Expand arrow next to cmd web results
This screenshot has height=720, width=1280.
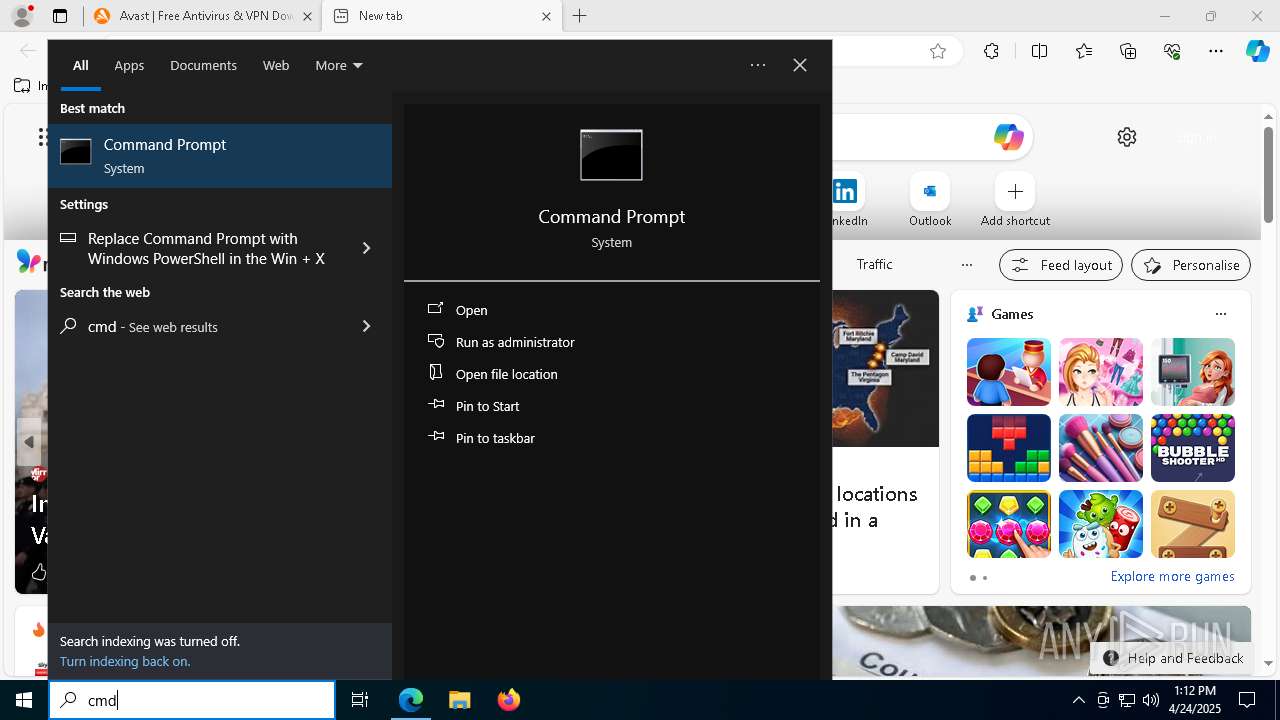pos(366,326)
